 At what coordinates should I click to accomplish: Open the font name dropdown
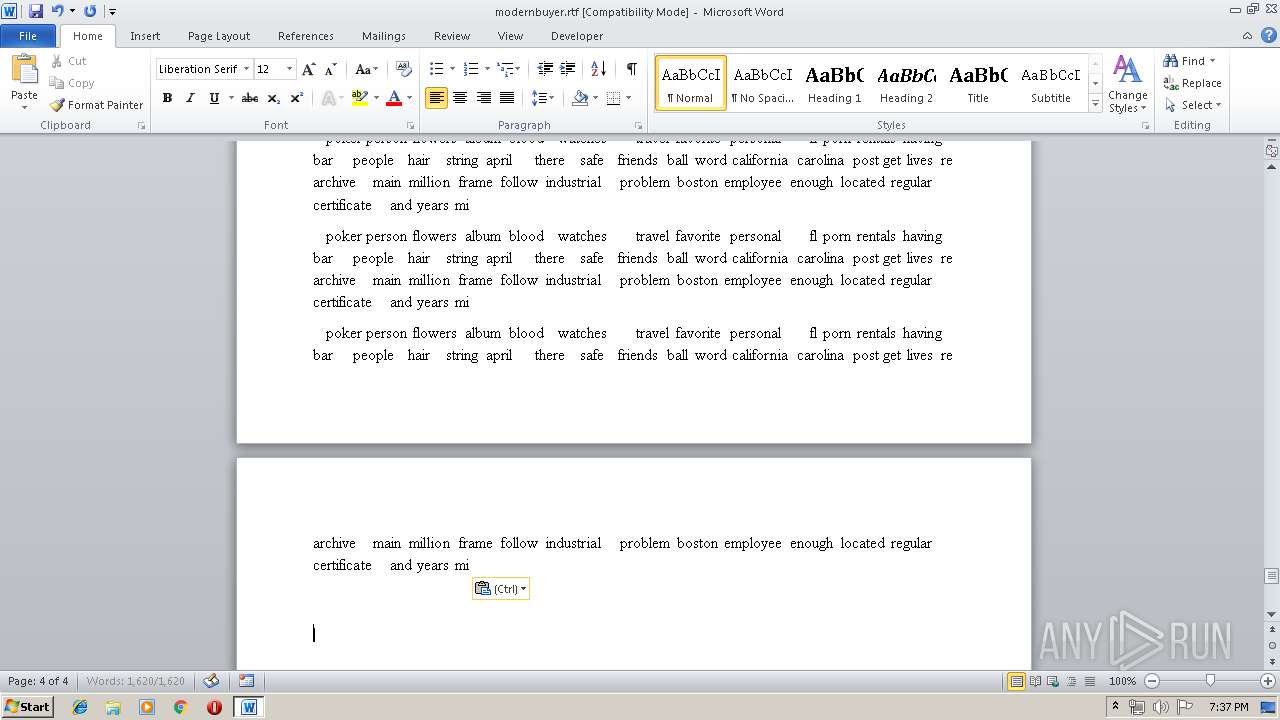246,69
